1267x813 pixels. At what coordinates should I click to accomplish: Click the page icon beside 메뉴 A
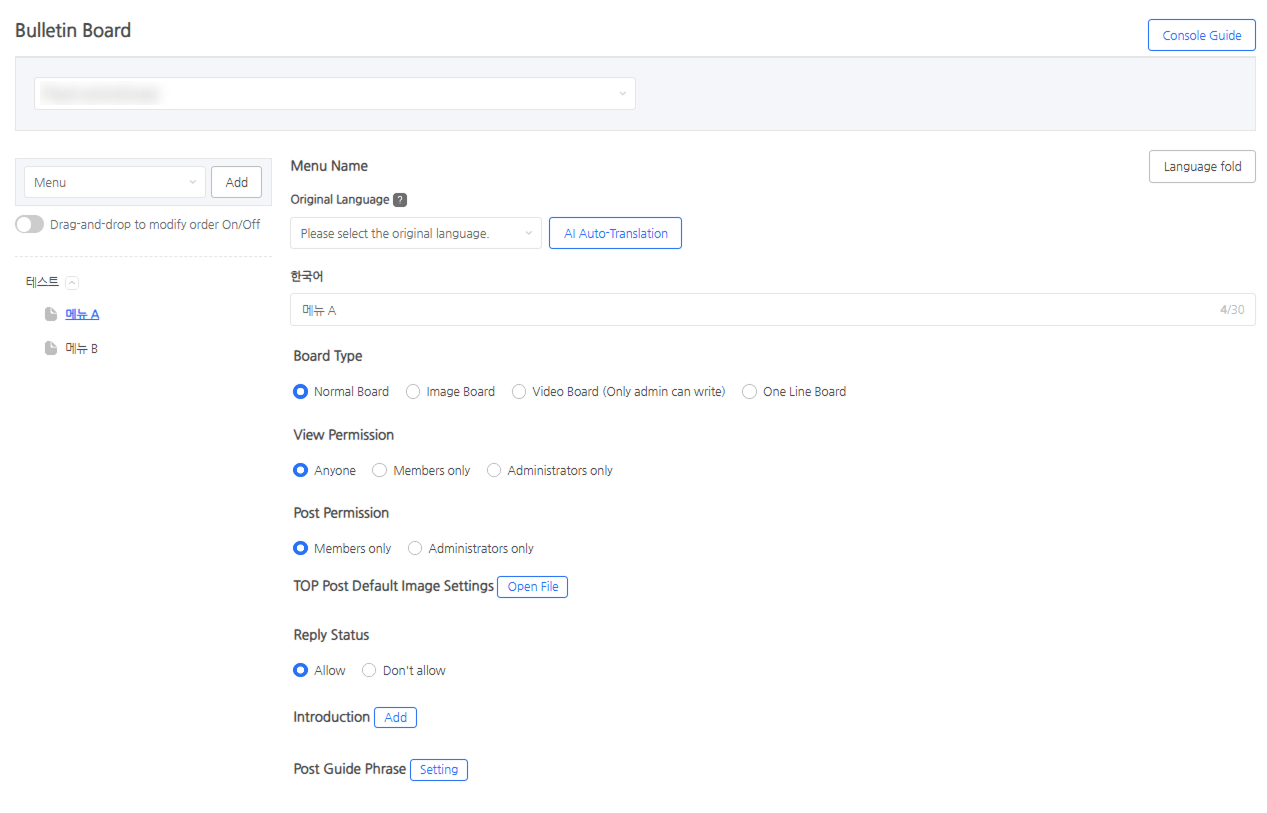coord(51,315)
